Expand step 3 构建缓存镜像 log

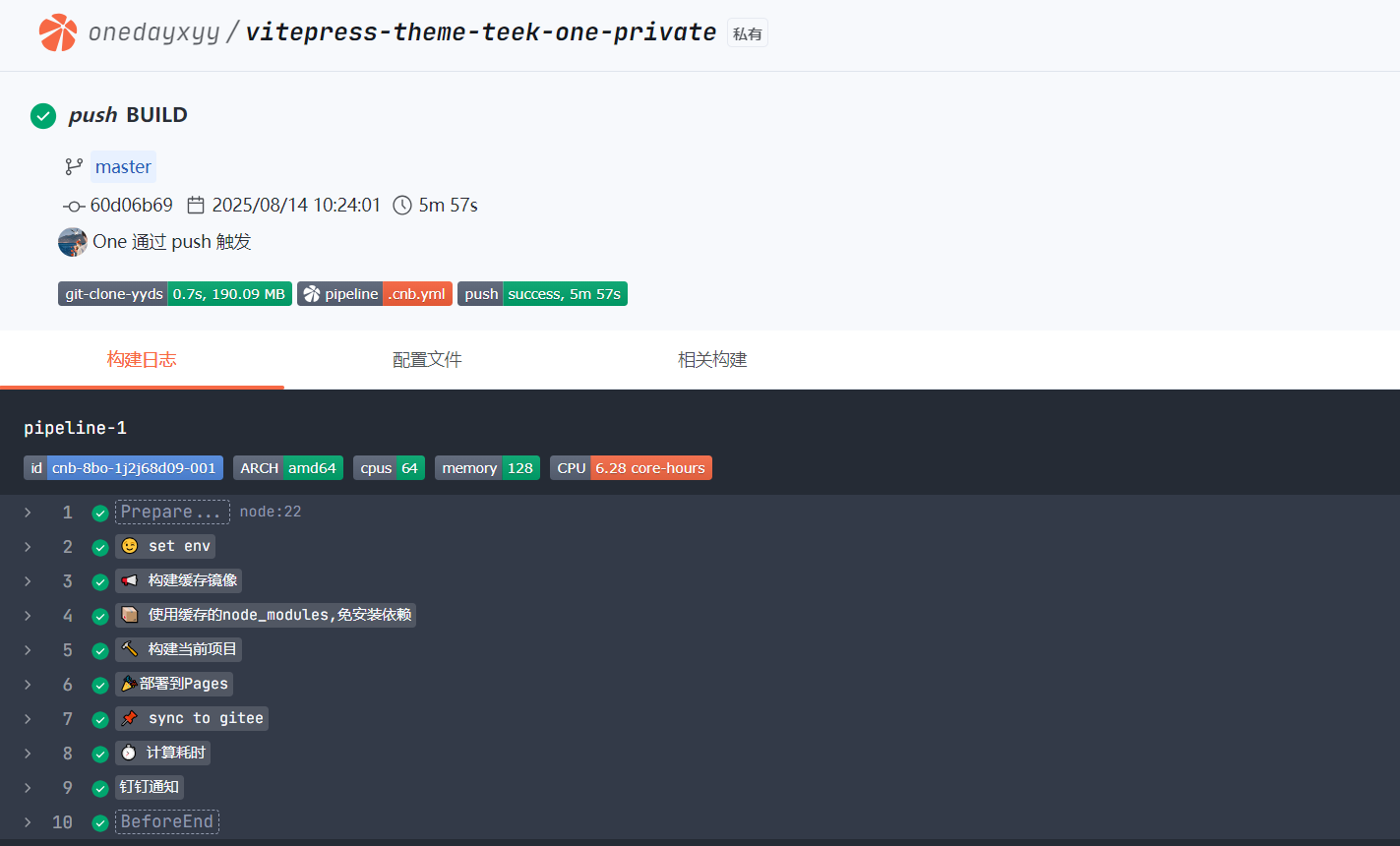[28, 581]
